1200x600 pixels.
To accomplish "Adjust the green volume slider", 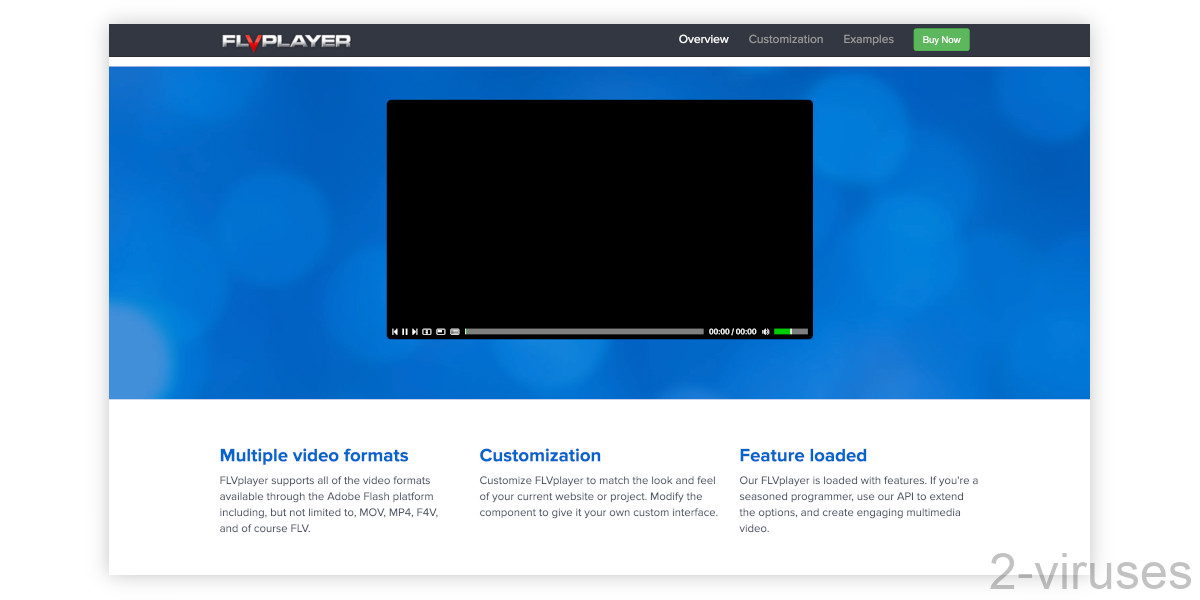I will pos(790,332).
